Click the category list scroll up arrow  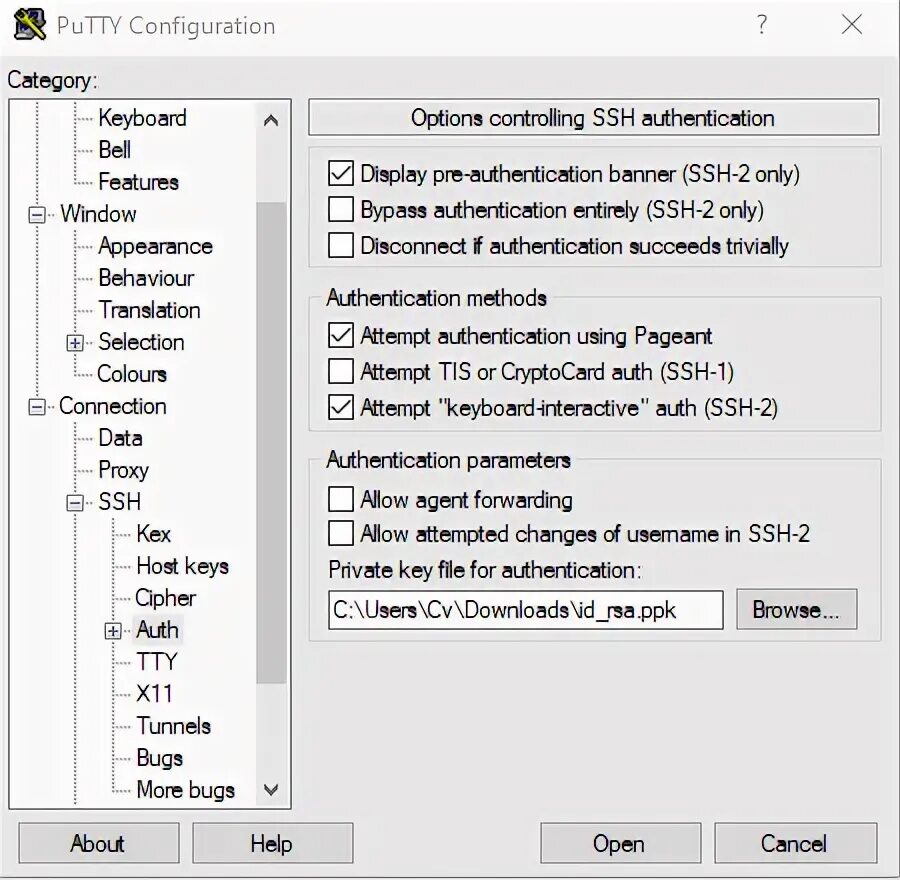(271, 120)
